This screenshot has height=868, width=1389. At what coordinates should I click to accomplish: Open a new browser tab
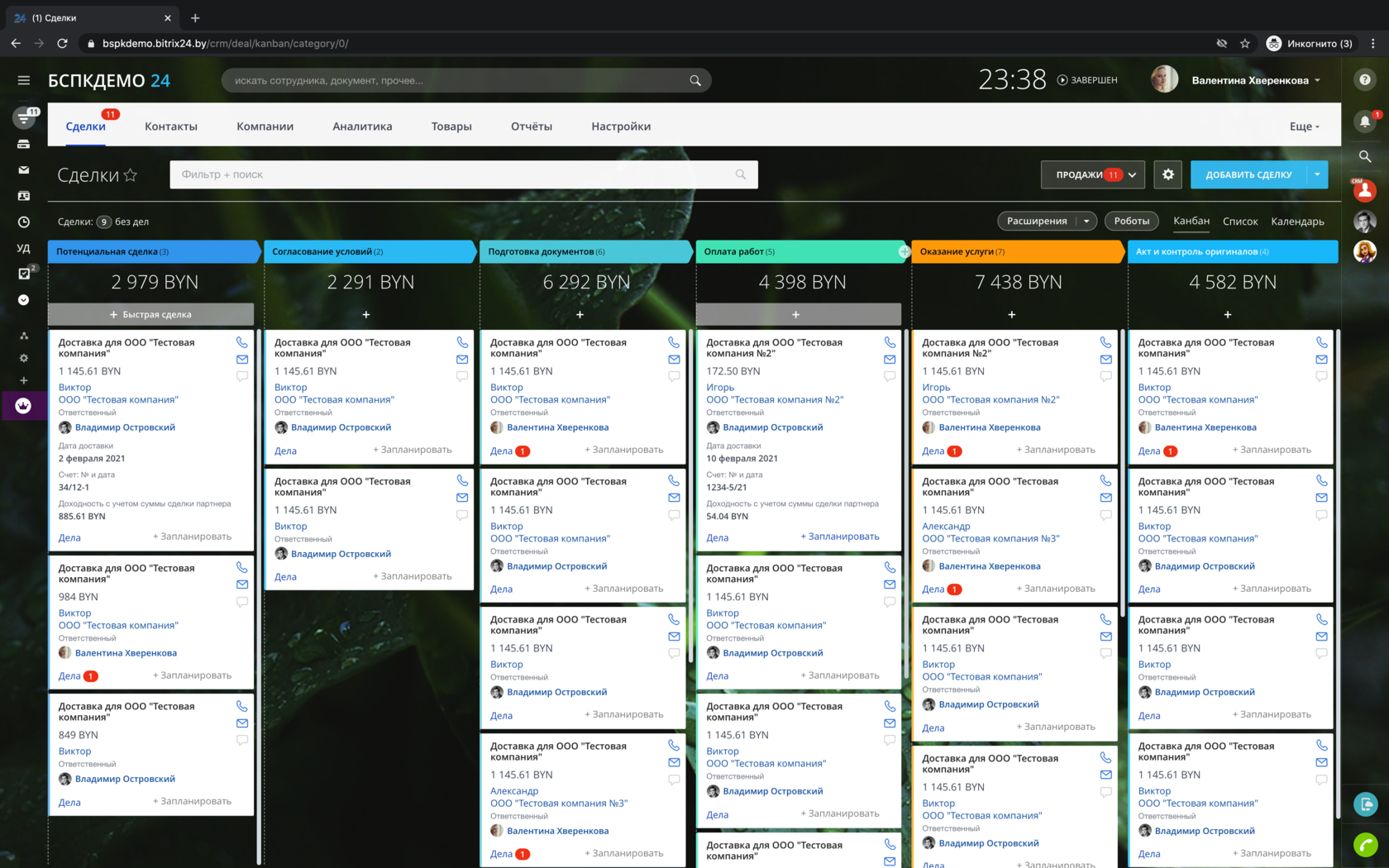click(195, 17)
